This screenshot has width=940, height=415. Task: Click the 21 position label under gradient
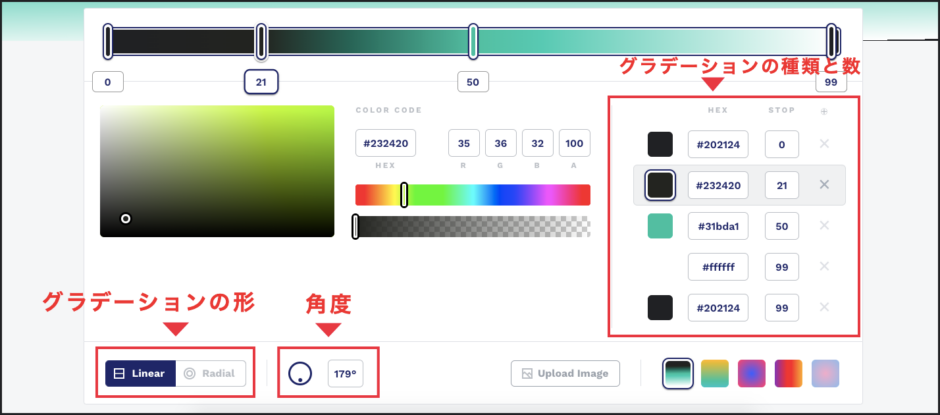pyautogui.click(x=261, y=82)
